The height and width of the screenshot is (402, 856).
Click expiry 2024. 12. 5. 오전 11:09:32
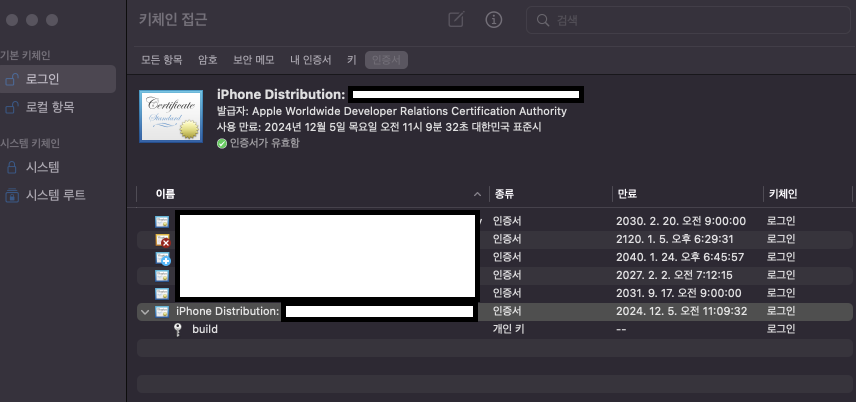point(681,311)
